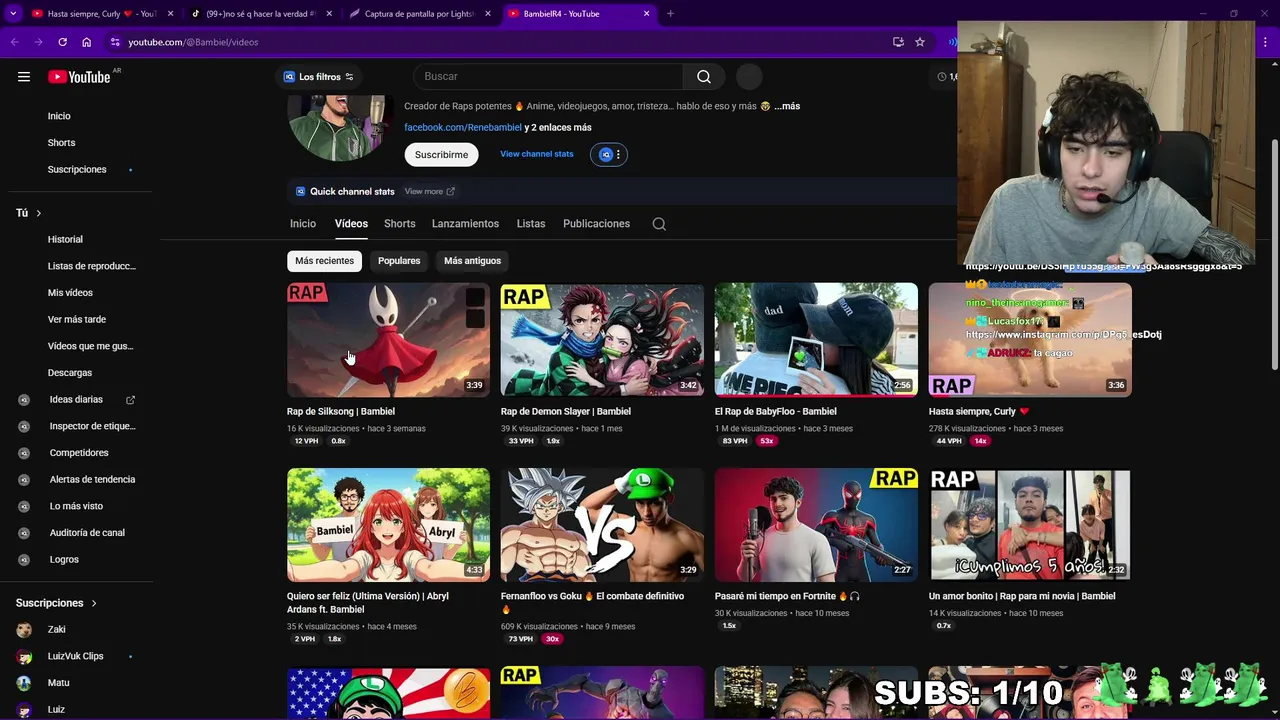
Task: Click the View channel stats link
Action: pos(537,154)
